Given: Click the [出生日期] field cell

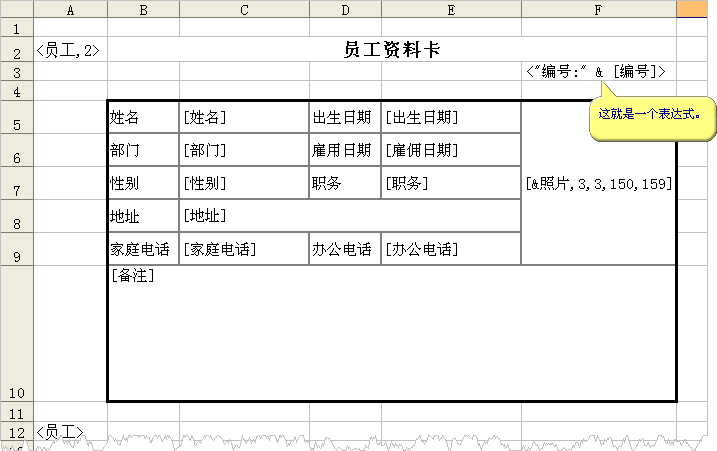Looking at the screenshot, I should 450,117.
